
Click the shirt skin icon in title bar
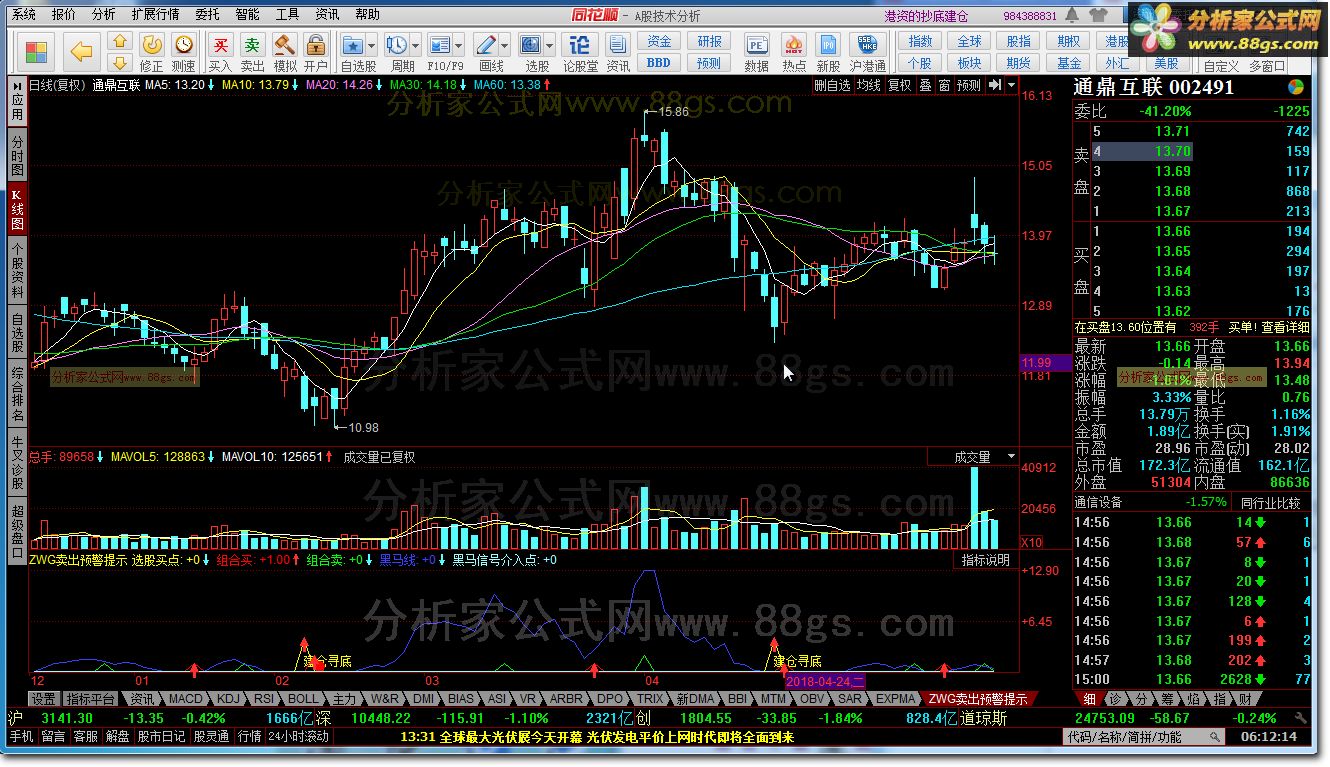pyautogui.click(x=1099, y=15)
